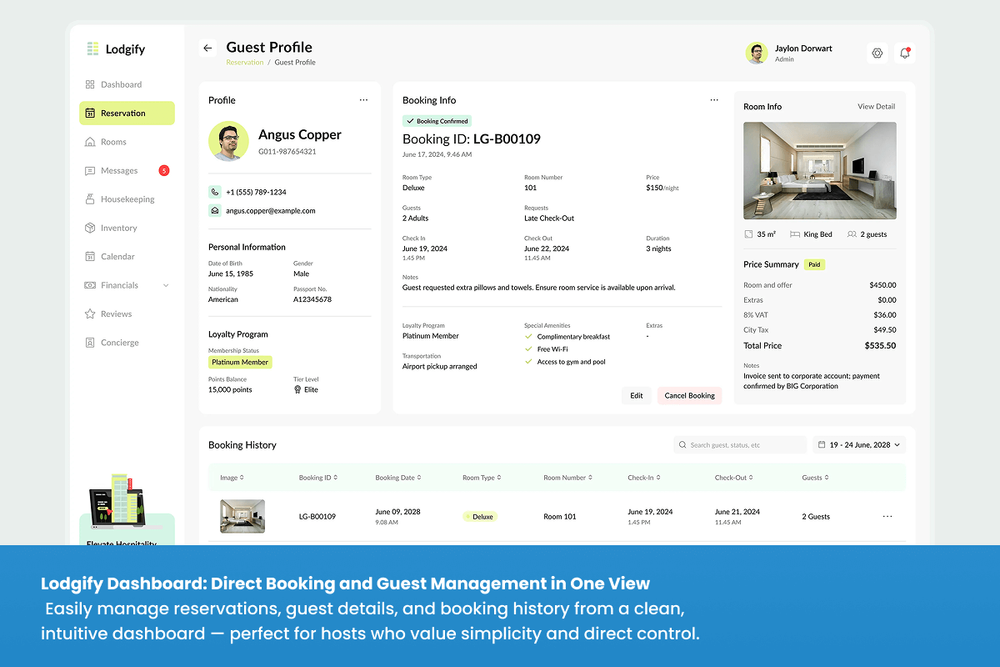The width and height of the screenshot is (1000, 667).
Task: Open Inventory menu item
Action: tap(127, 228)
